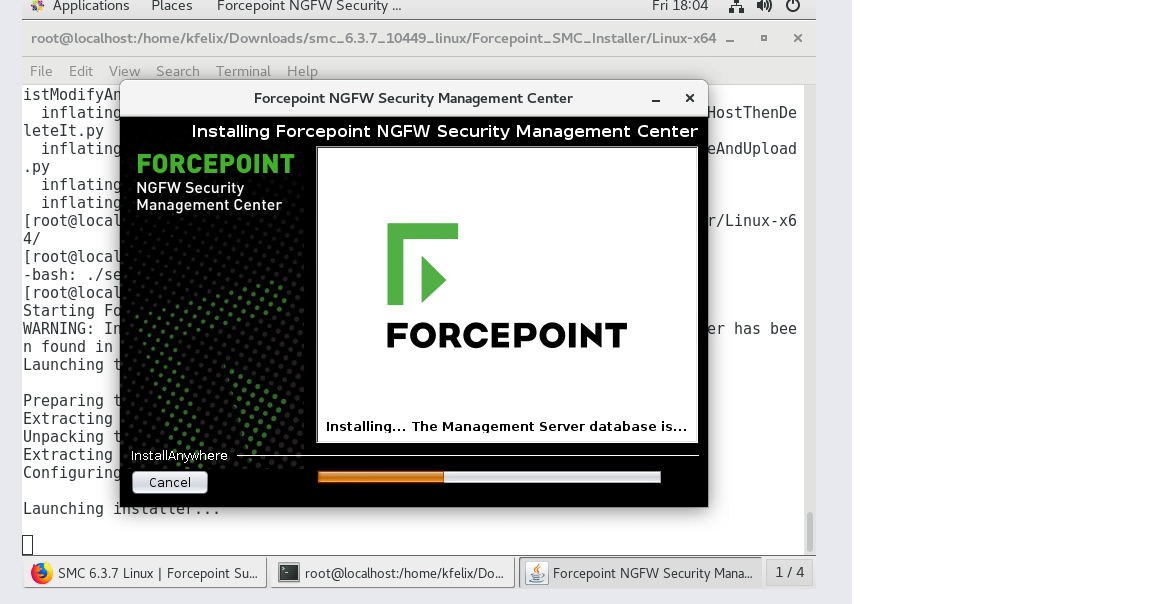Click the installation progress bar
This screenshot has height=604, width=1152.
[488, 477]
